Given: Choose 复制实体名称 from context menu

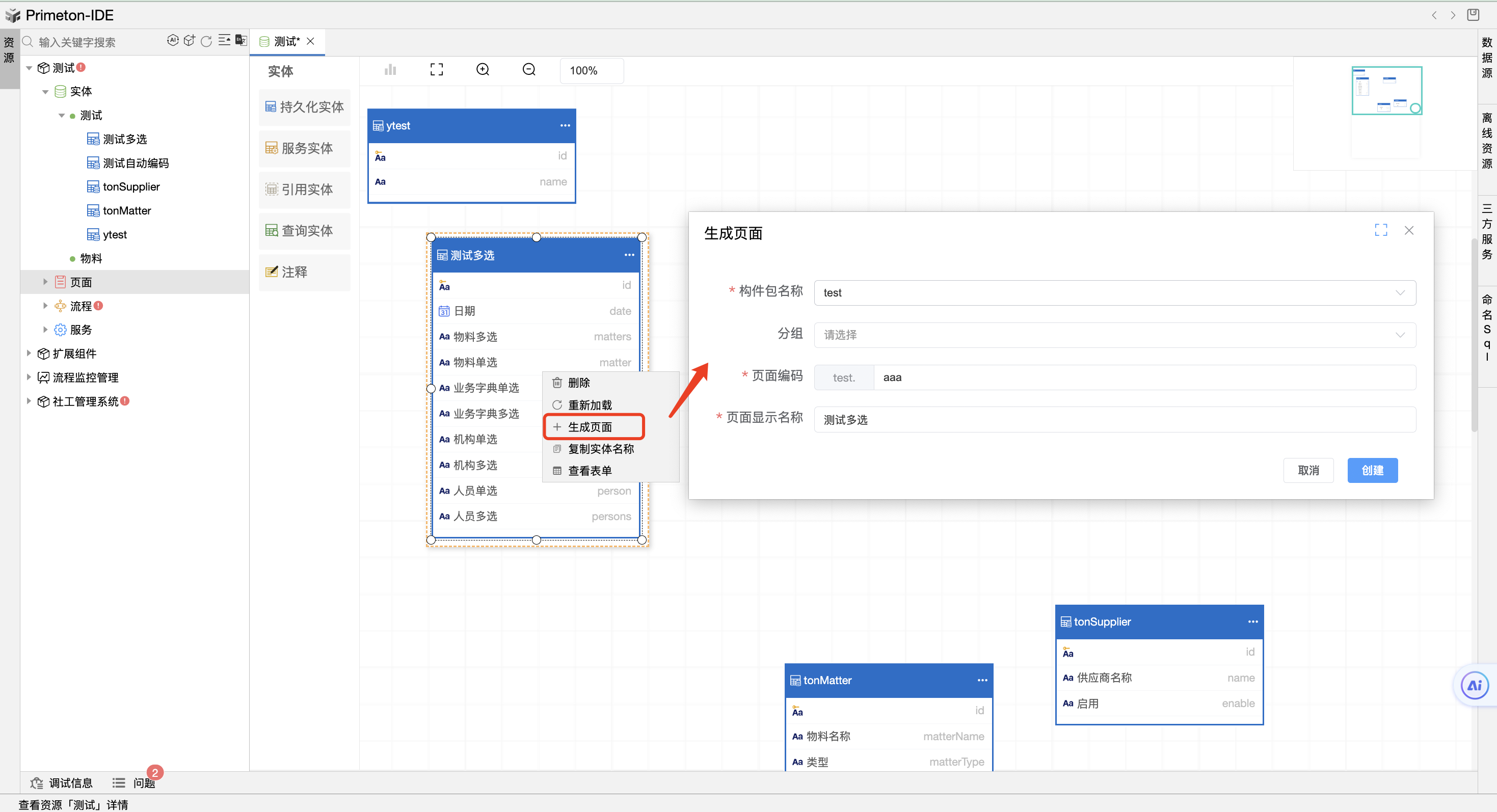Looking at the screenshot, I should [600, 449].
